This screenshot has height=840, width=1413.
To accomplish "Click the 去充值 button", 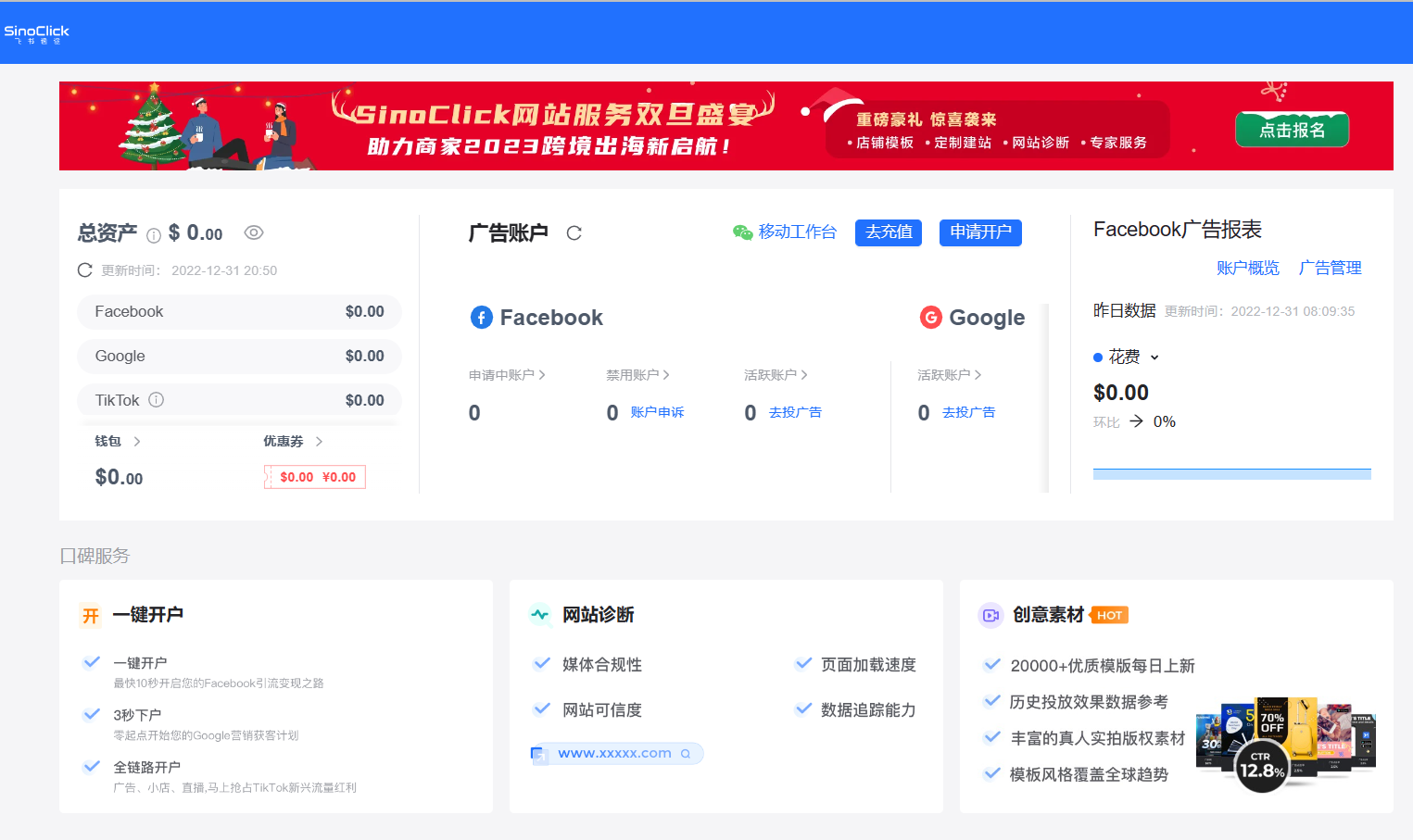I will click(889, 232).
